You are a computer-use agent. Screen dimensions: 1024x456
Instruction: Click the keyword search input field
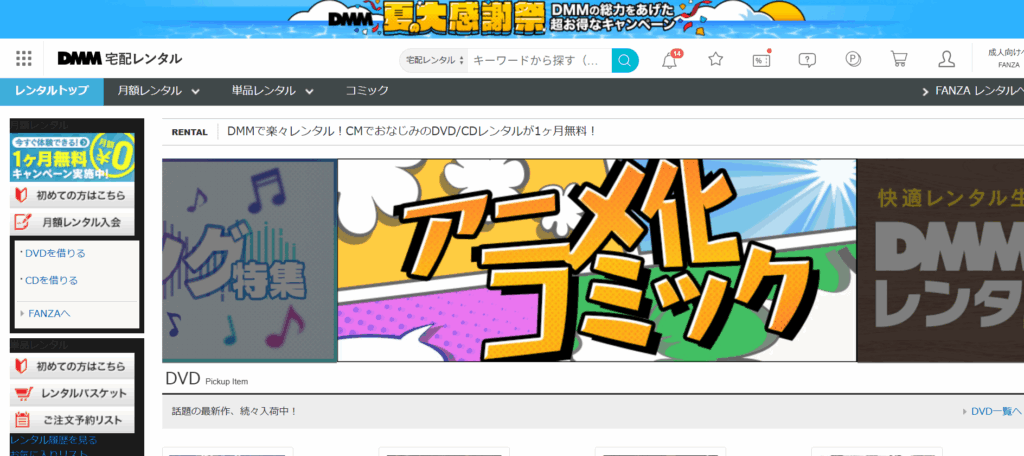coord(539,60)
